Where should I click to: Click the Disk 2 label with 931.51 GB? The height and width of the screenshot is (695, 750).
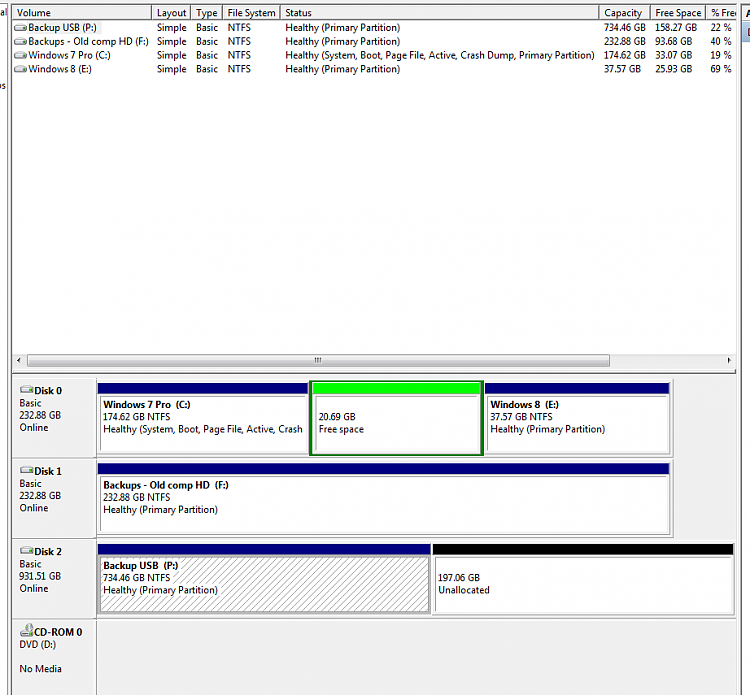point(48,552)
